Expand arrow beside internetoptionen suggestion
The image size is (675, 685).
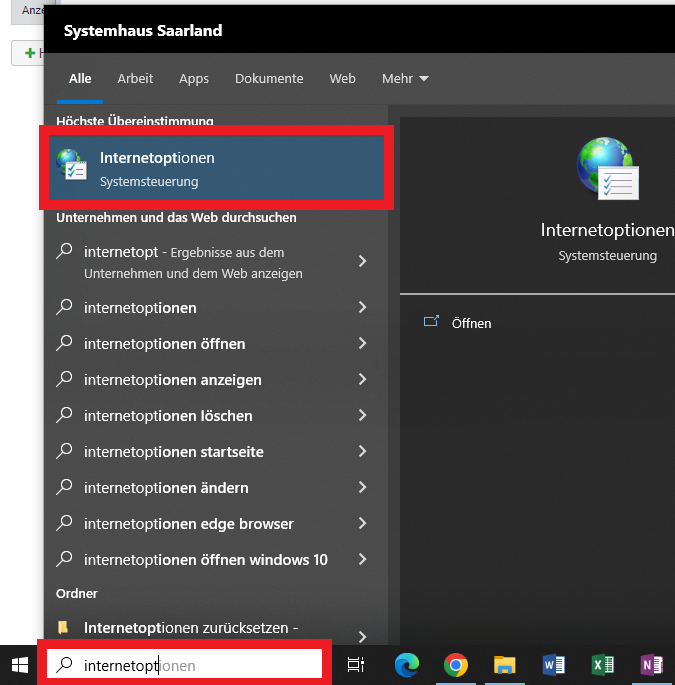click(x=362, y=308)
